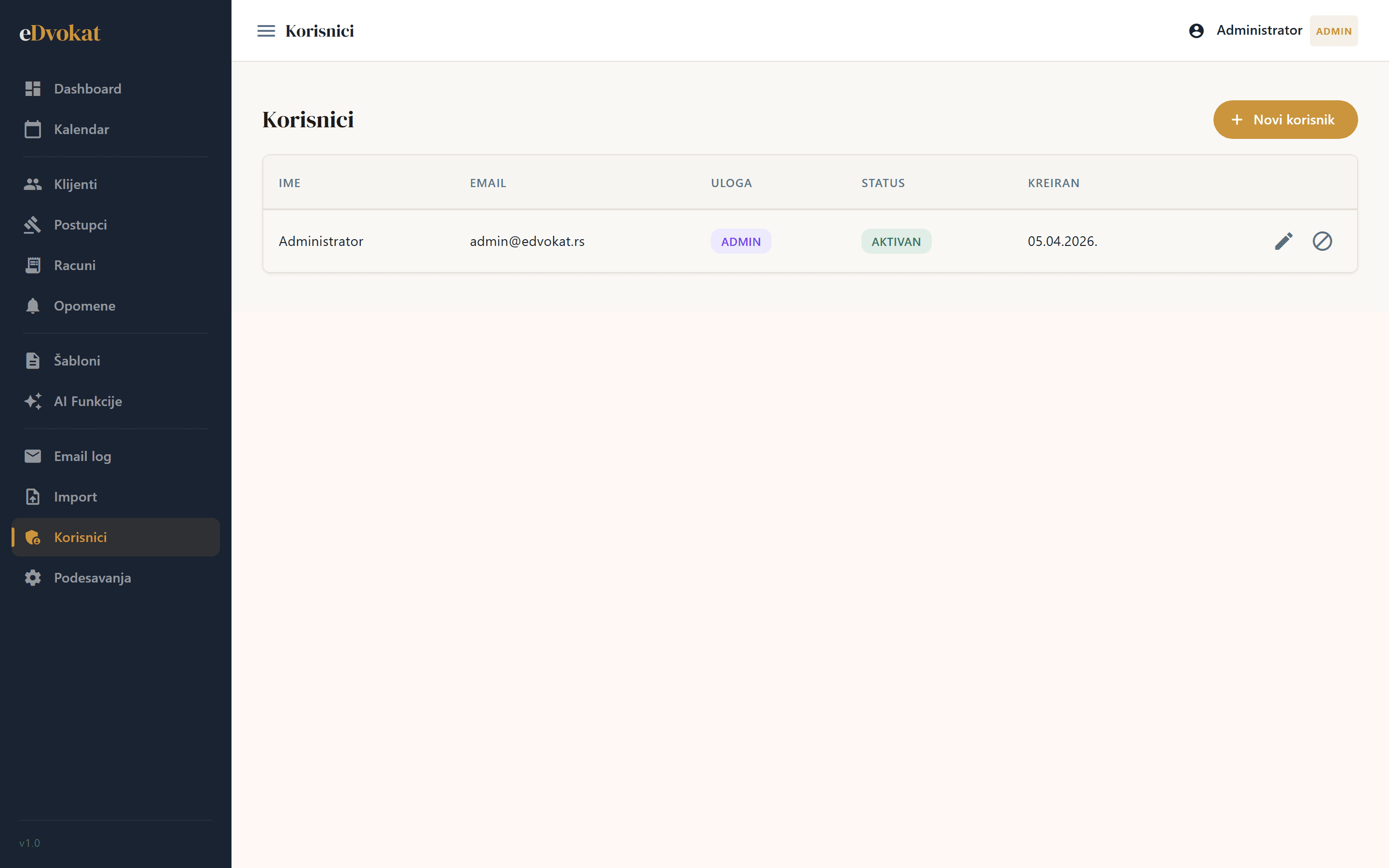Screen dimensions: 1389x868
Task: Click the Postupci gavel icon
Action: pos(33,225)
